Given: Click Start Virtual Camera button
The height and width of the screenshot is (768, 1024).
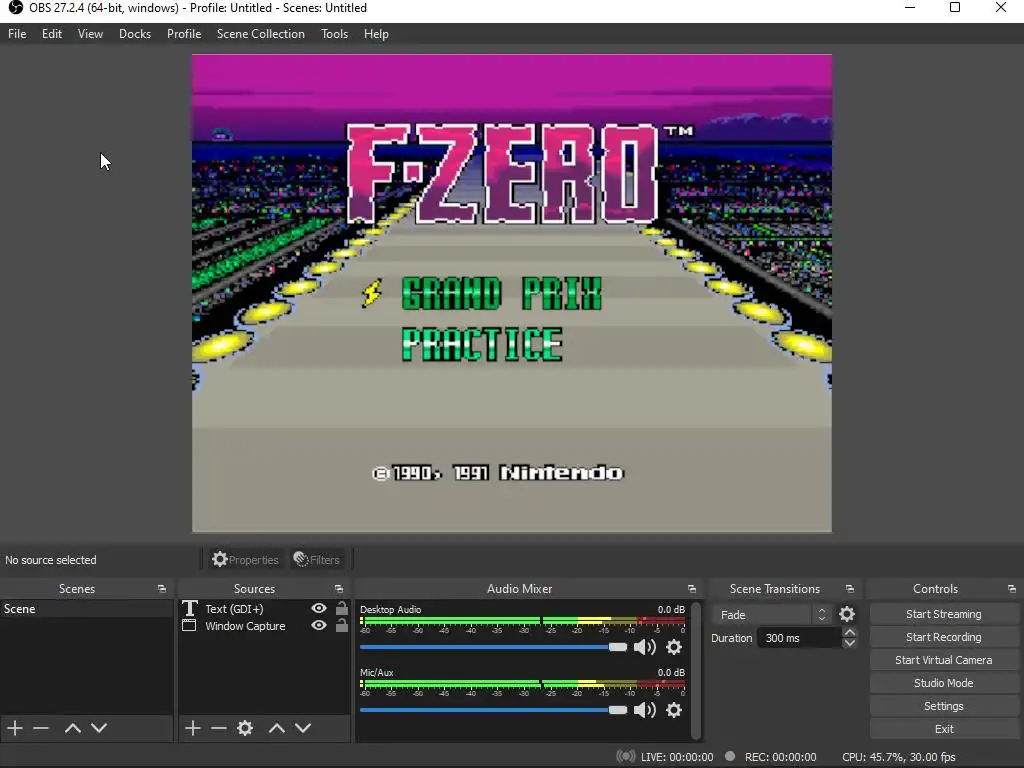Looking at the screenshot, I should coord(944,660).
